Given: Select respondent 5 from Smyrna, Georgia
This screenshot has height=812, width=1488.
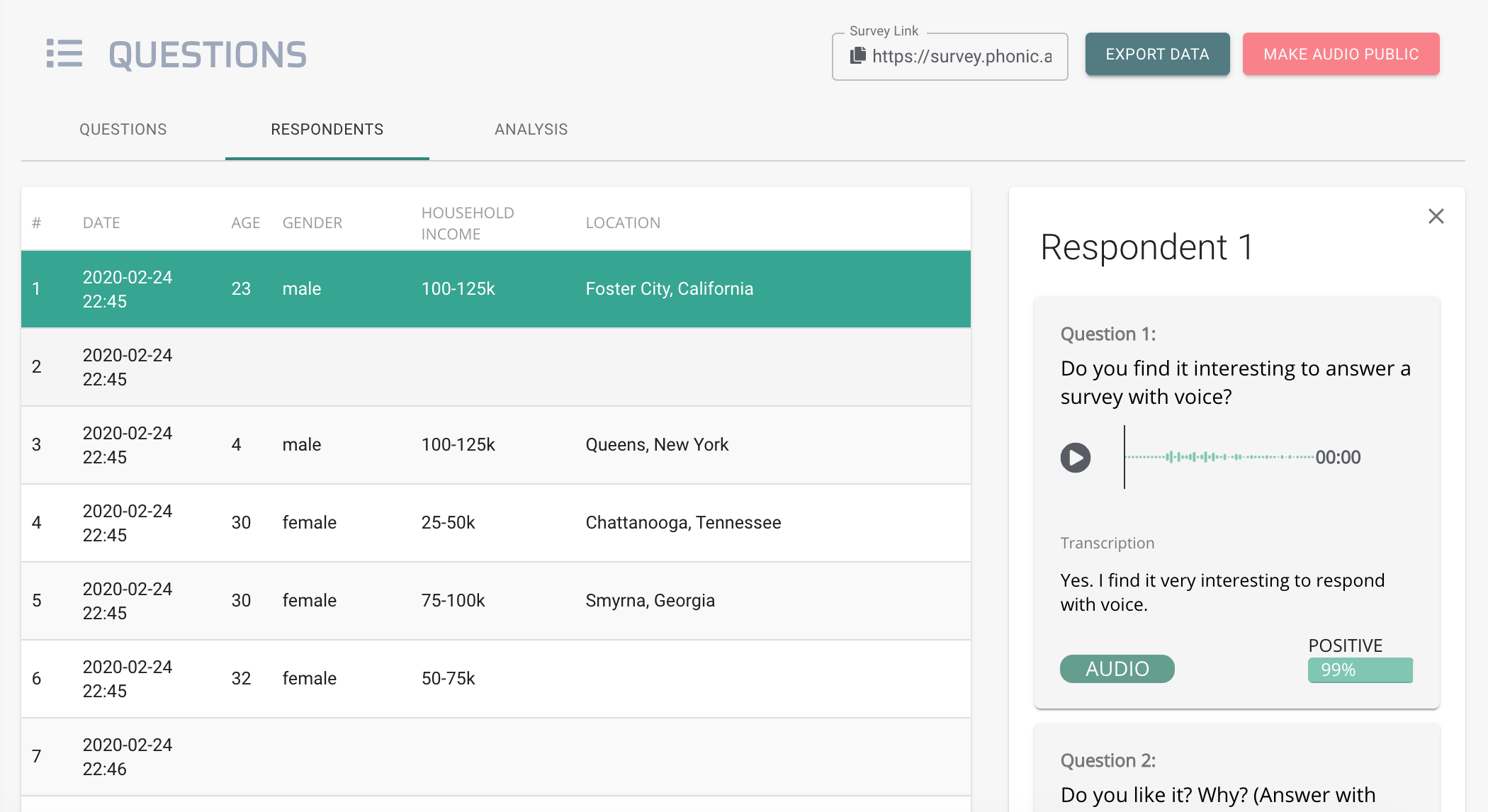Looking at the screenshot, I should (496, 601).
